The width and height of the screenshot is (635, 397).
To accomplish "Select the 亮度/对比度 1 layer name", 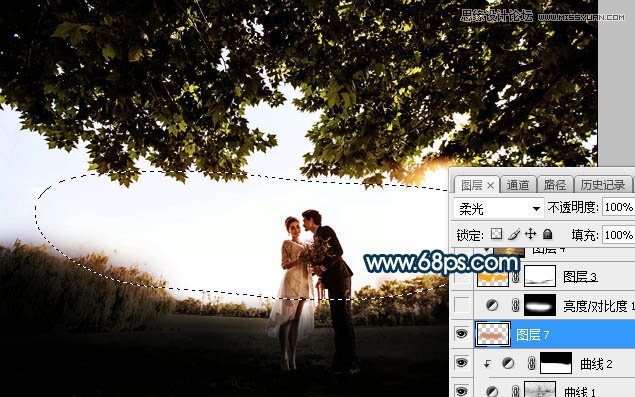I will pyautogui.click(x=599, y=305).
